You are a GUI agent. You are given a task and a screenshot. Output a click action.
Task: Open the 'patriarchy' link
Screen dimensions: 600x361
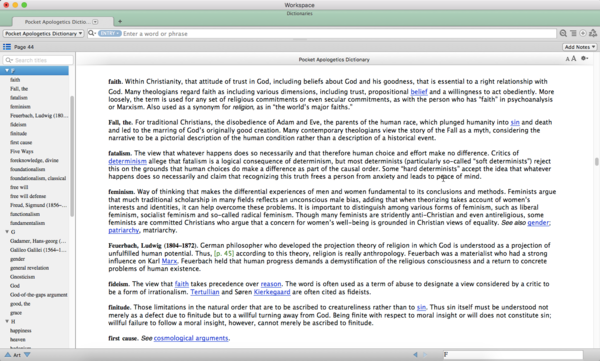pyautogui.click(x=124, y=230)
